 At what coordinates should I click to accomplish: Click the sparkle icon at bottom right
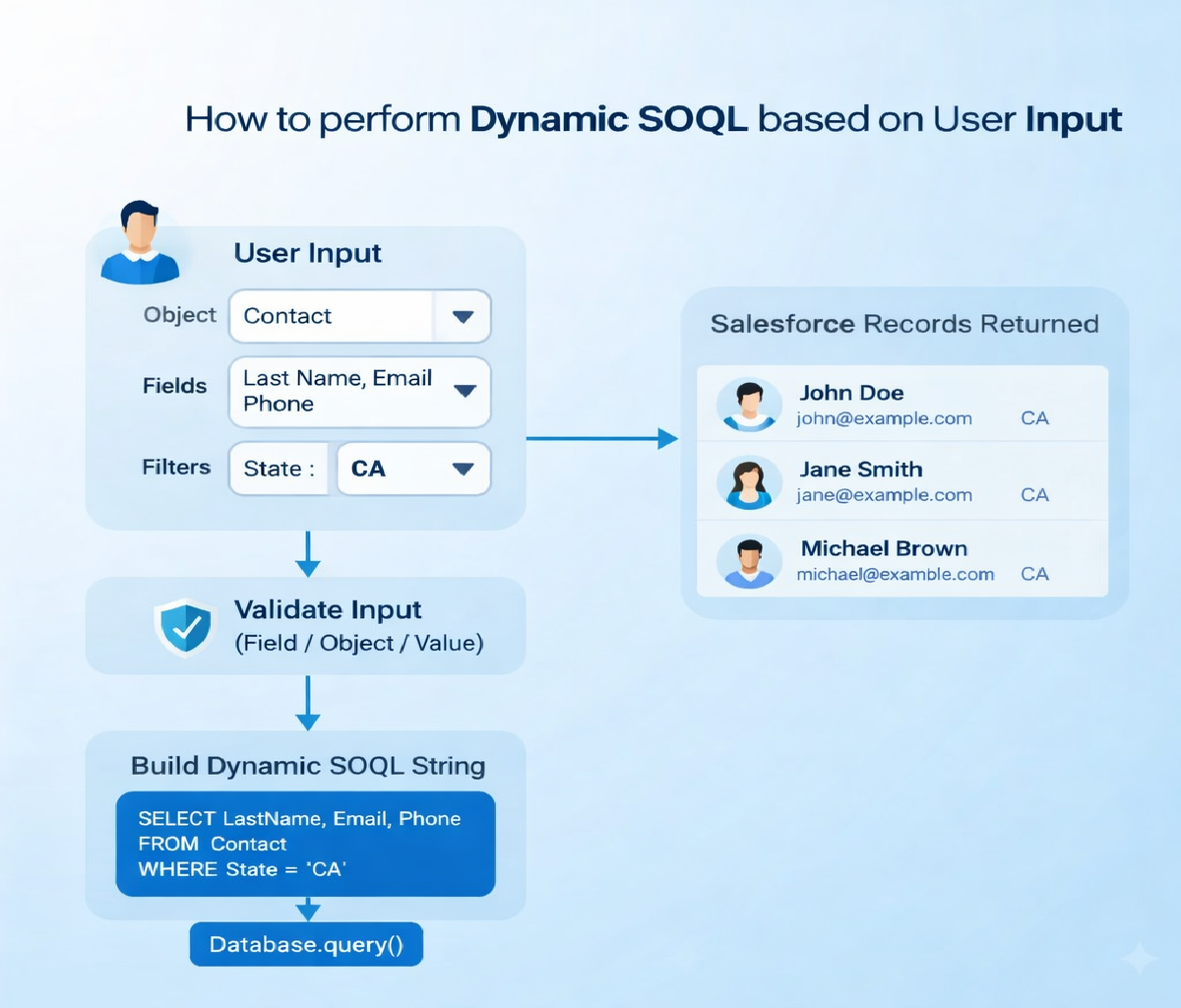(1140, 960)
